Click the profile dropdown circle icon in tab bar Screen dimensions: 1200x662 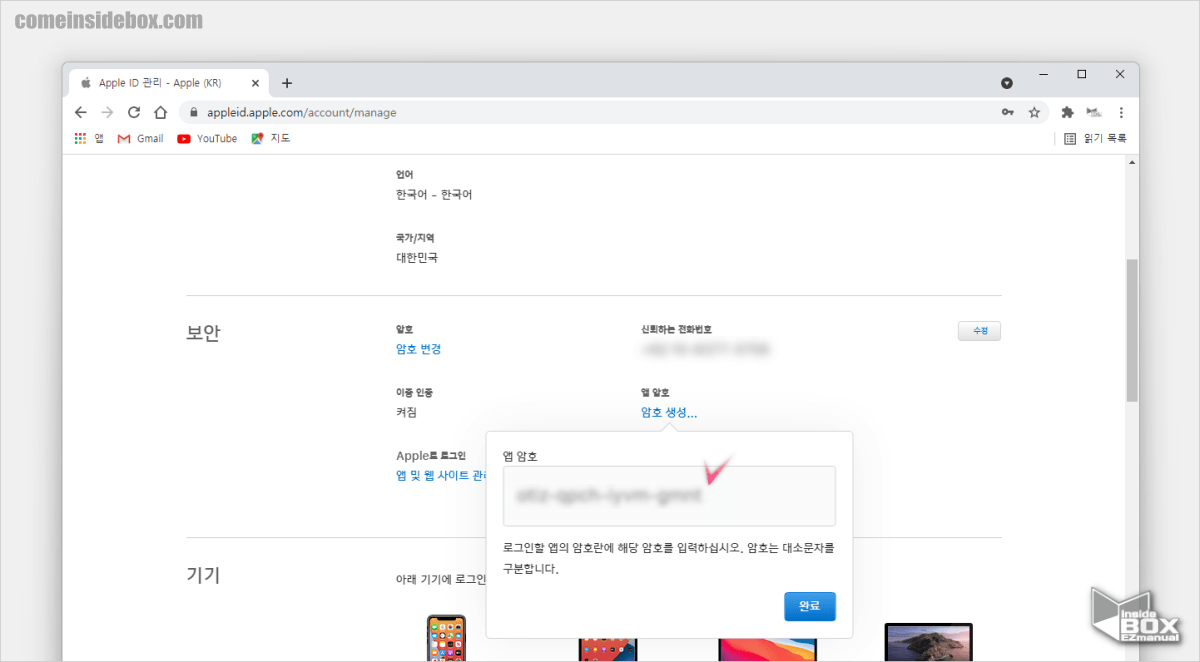pyautogui.click(x=1007, y=82)
